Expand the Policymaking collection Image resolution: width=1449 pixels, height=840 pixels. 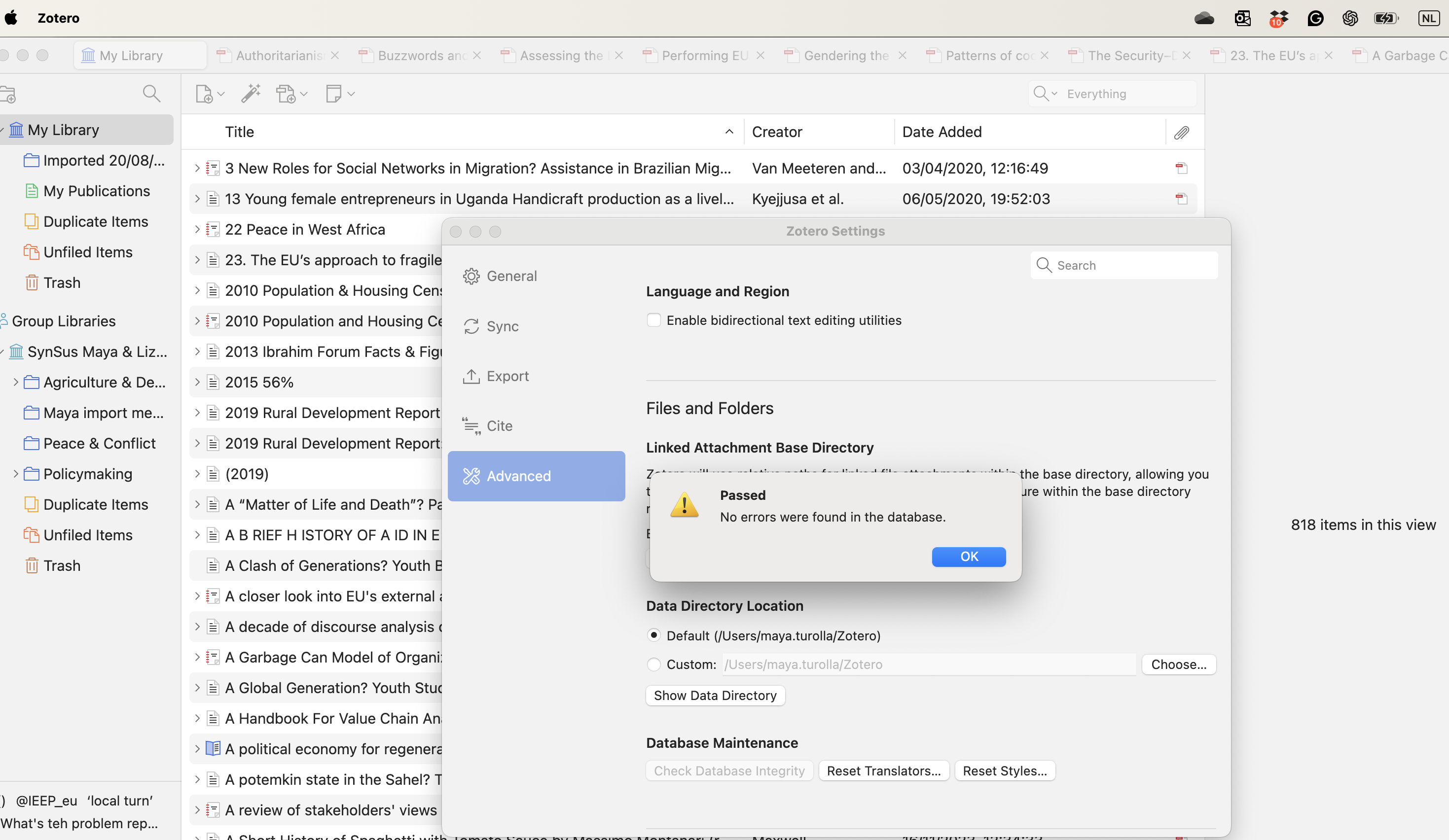point(15,474)
